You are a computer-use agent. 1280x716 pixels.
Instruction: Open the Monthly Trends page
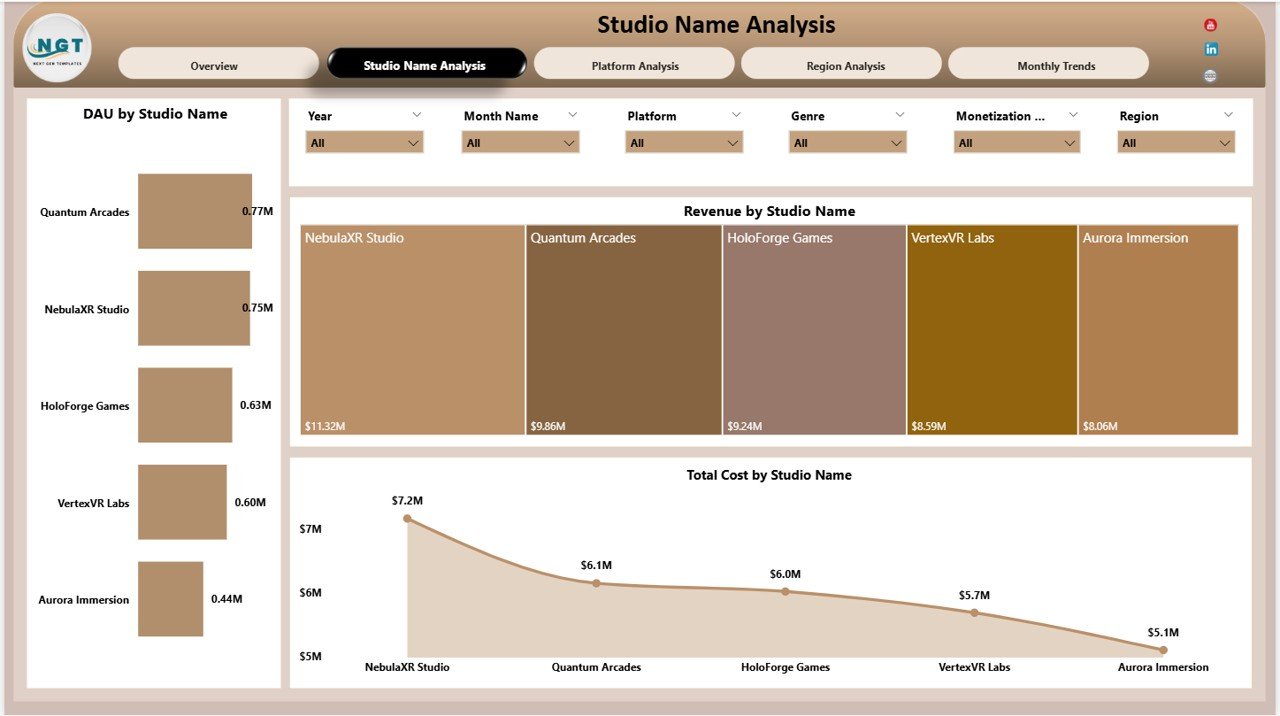[x=1048, y=63]
